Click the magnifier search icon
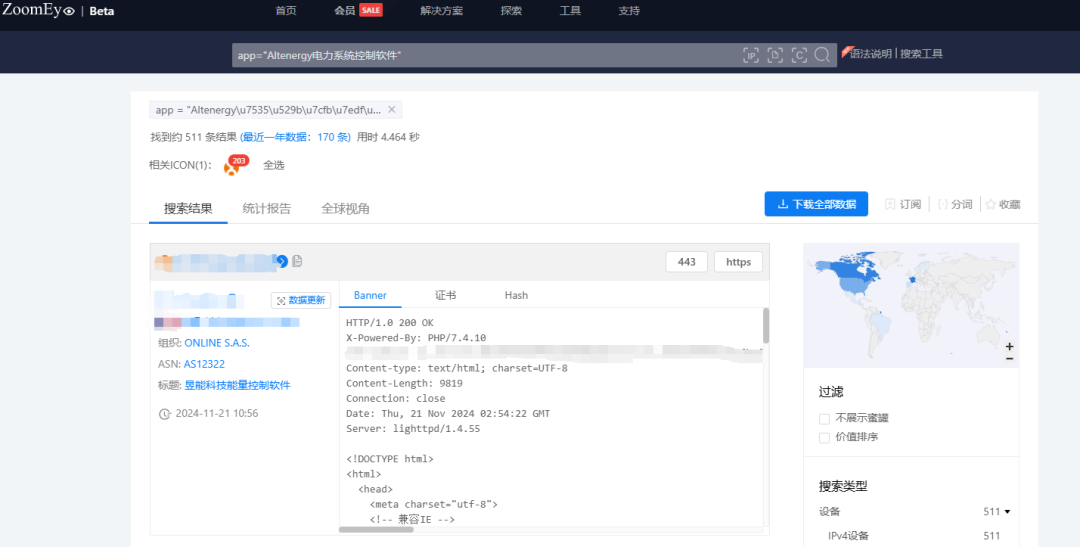The height and width of the screenshot is (547, 1080). coord(822,55)
